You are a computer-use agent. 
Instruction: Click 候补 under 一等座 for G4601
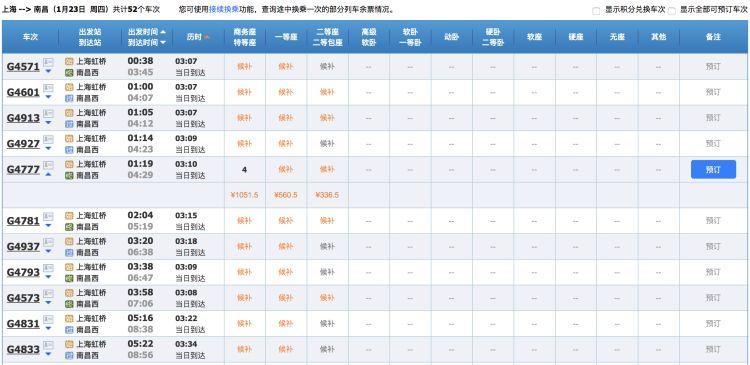(286, 92)
